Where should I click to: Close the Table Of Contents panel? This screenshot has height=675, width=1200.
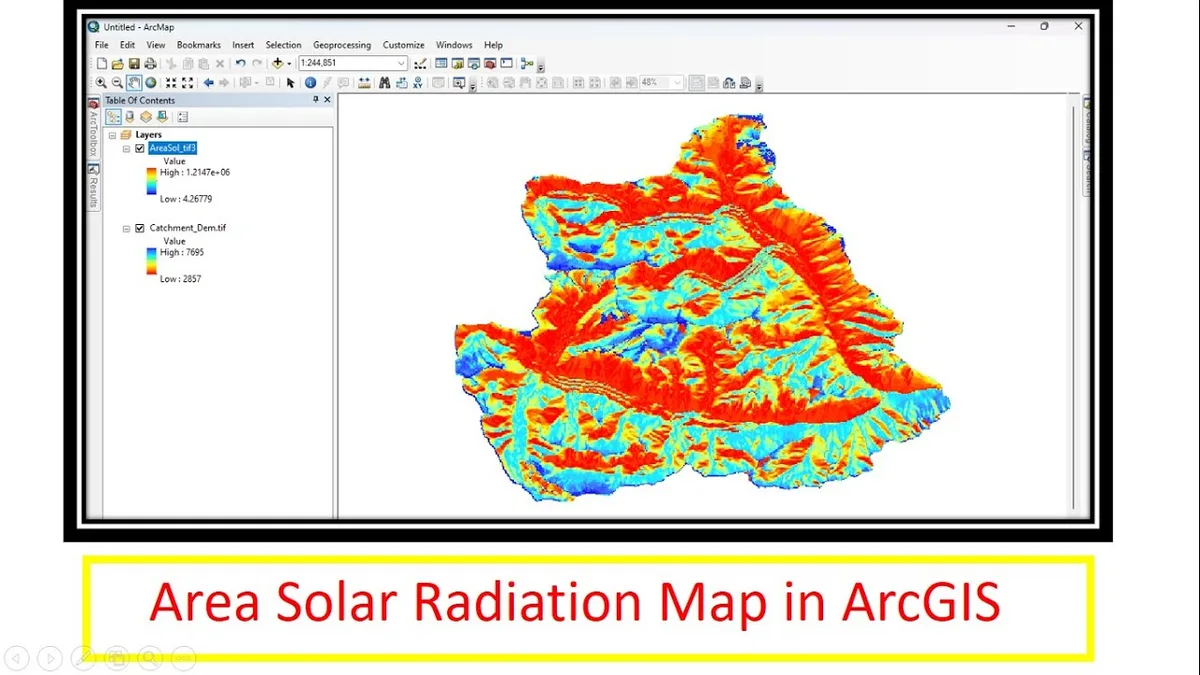327,100
